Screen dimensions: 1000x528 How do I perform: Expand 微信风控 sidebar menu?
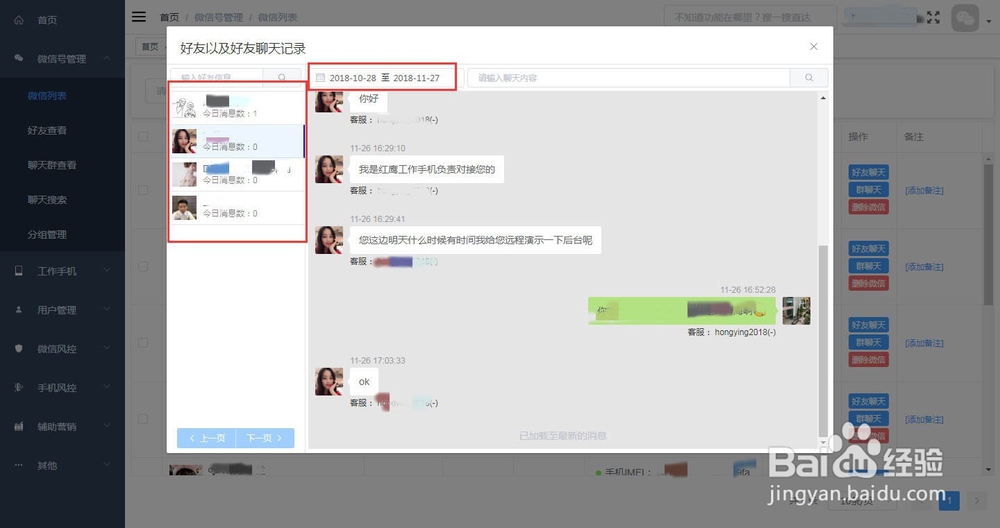(62, 349)
